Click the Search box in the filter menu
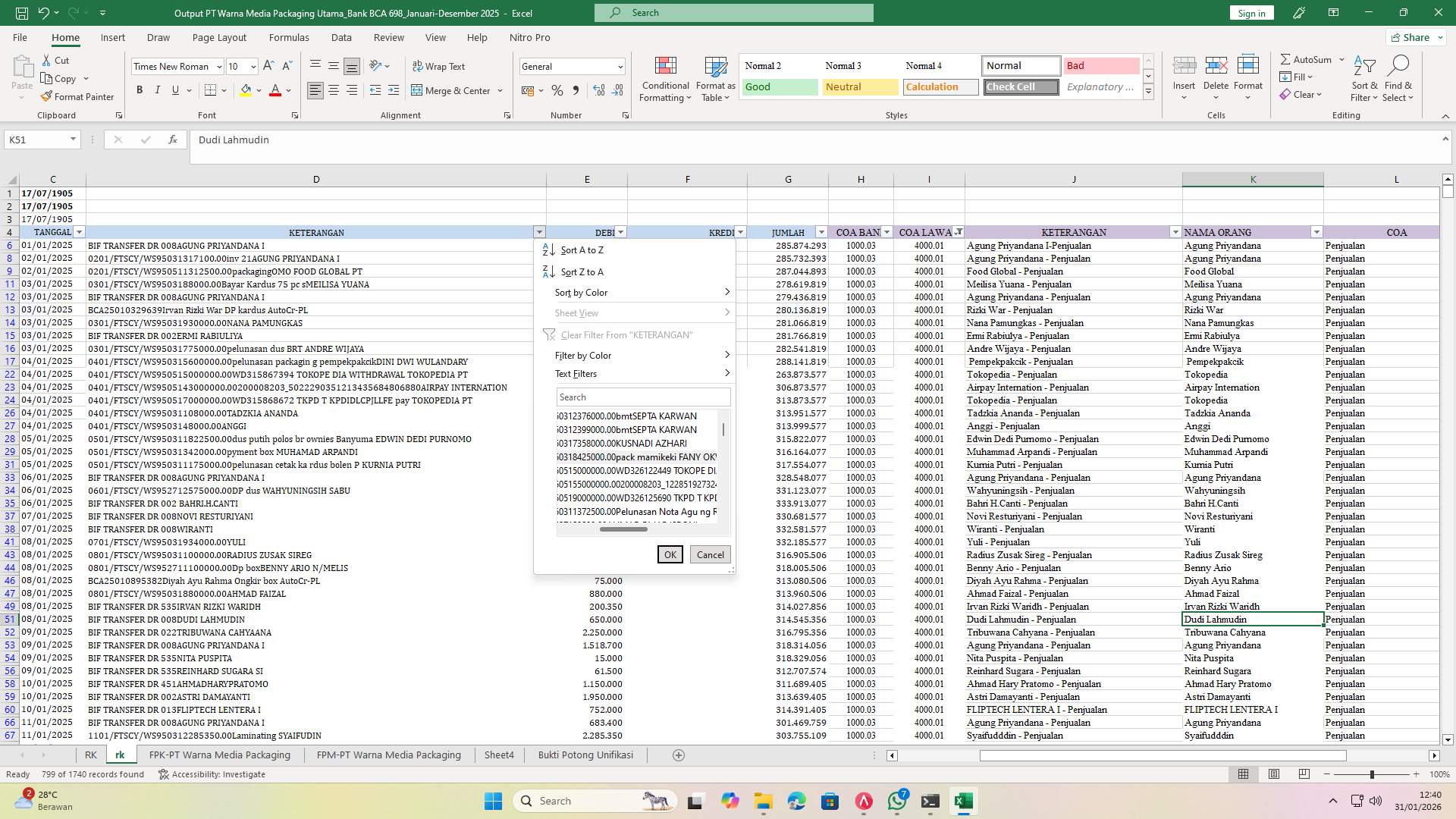The width and height of the screenshot is (1456, 819). [642, 397]
